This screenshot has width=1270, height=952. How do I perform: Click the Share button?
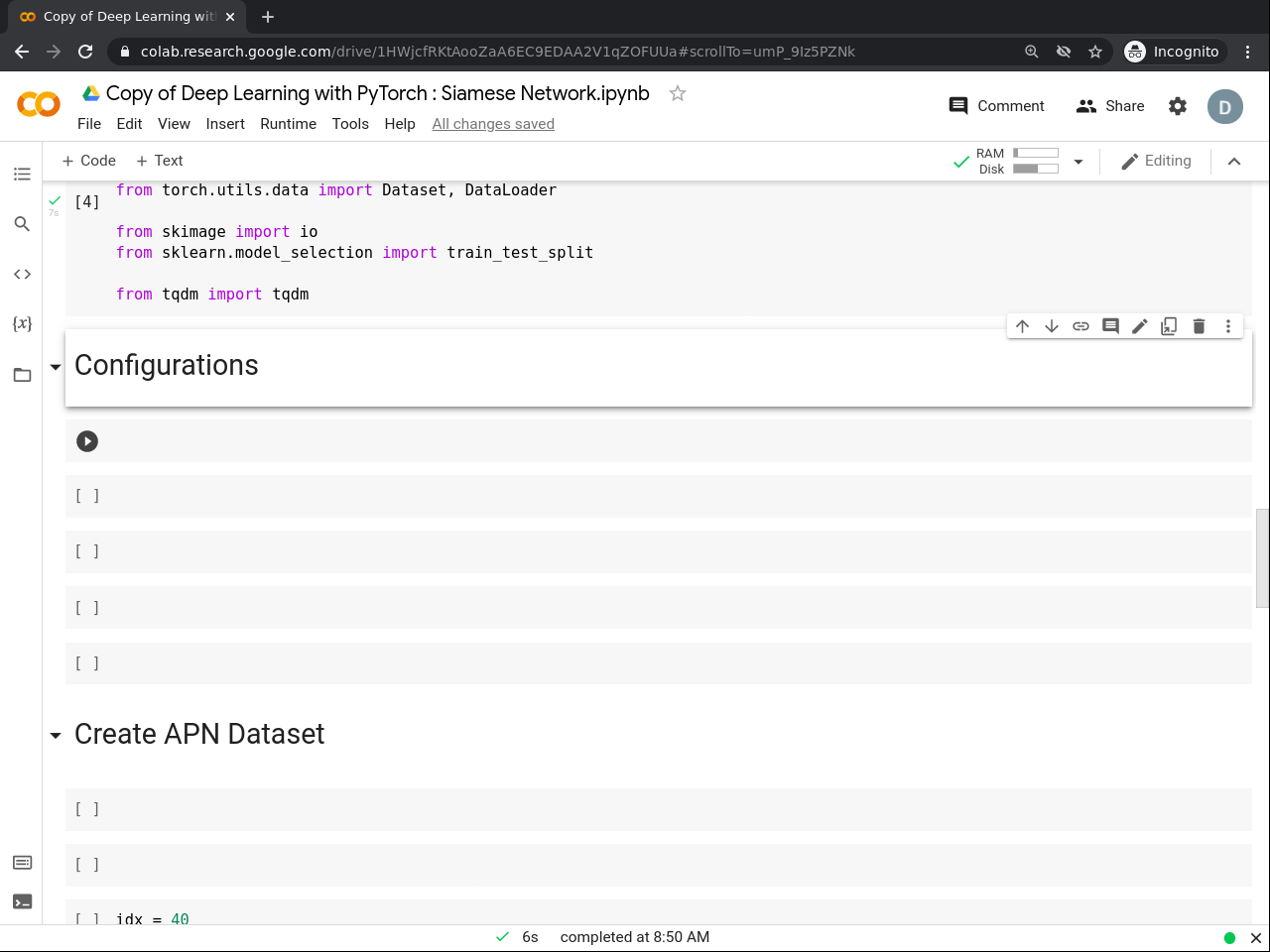1110,106
